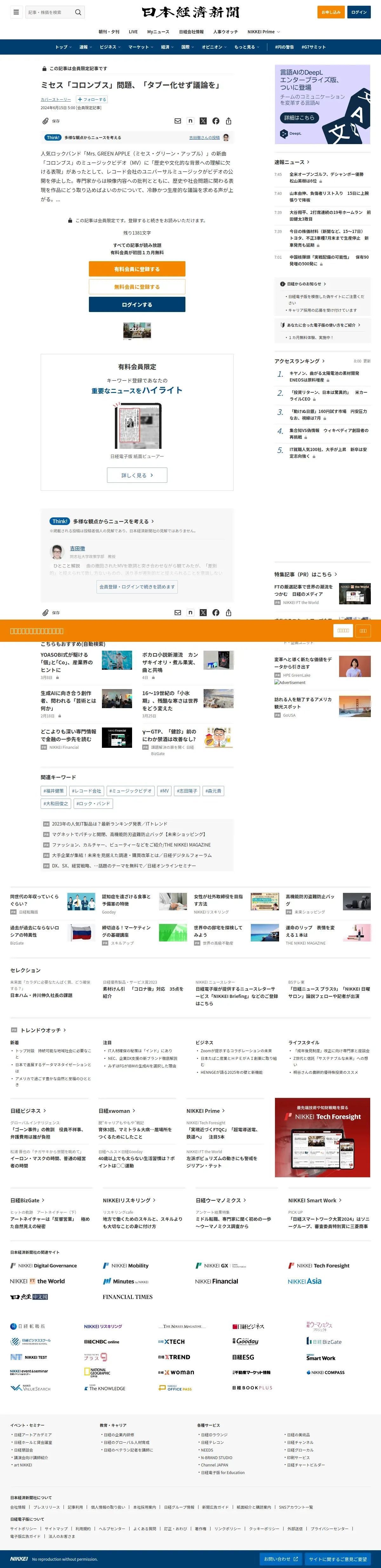Image resolution: width=381 pixels, height=1568 pixels.
Task: Open the LIVE menu item
Action: pos(133,32)
